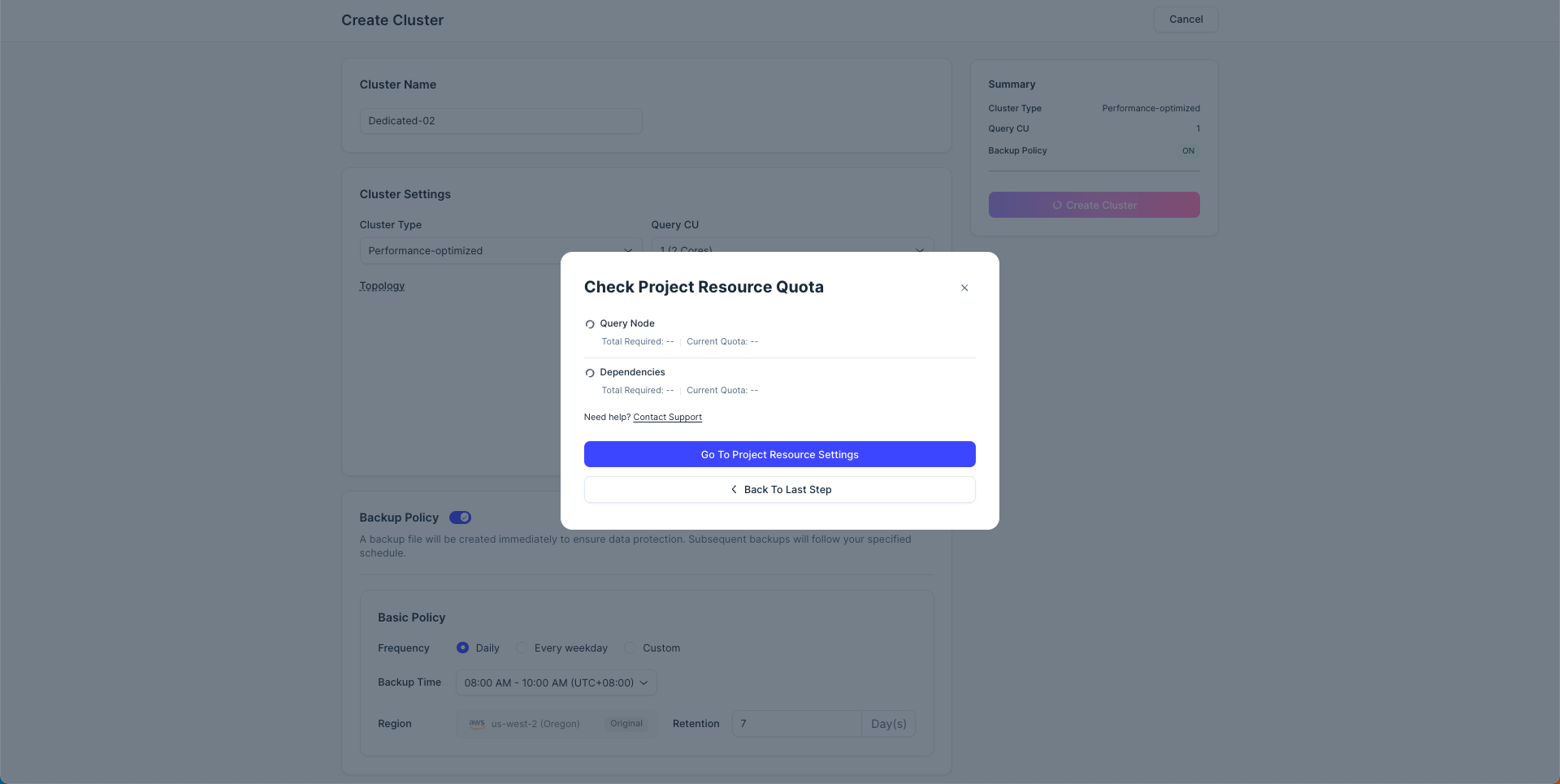Click the Topology label
The width and height of the screenshot is (1560, 784).
pyautogui.click(x=382, y=286)
